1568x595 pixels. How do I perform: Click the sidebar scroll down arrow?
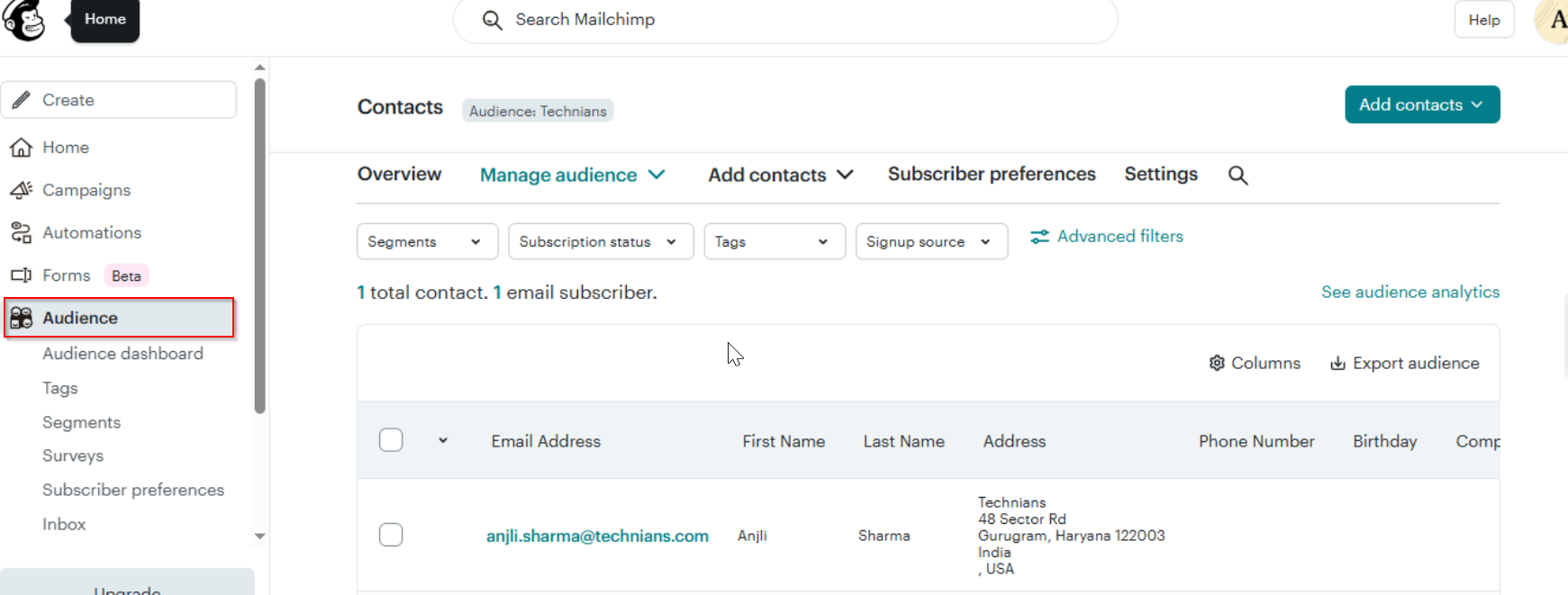259,536
